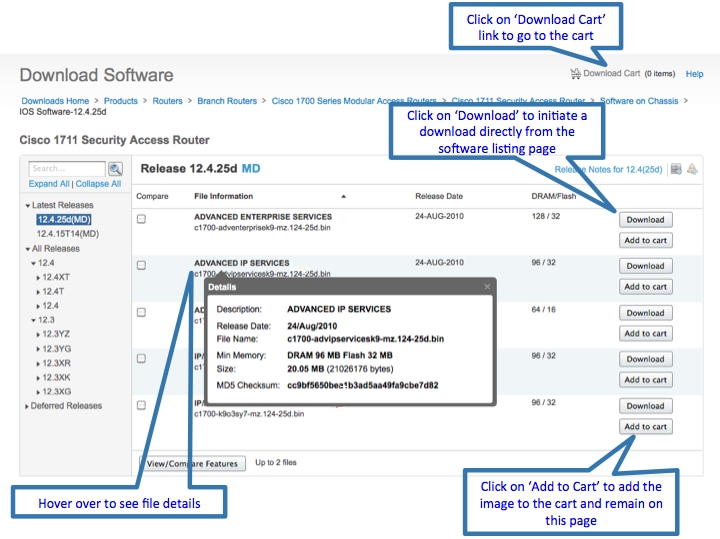This screenshot has height=539, width=720.
Task: Open the 12.3XK release node
Action: tap(56, 377)
